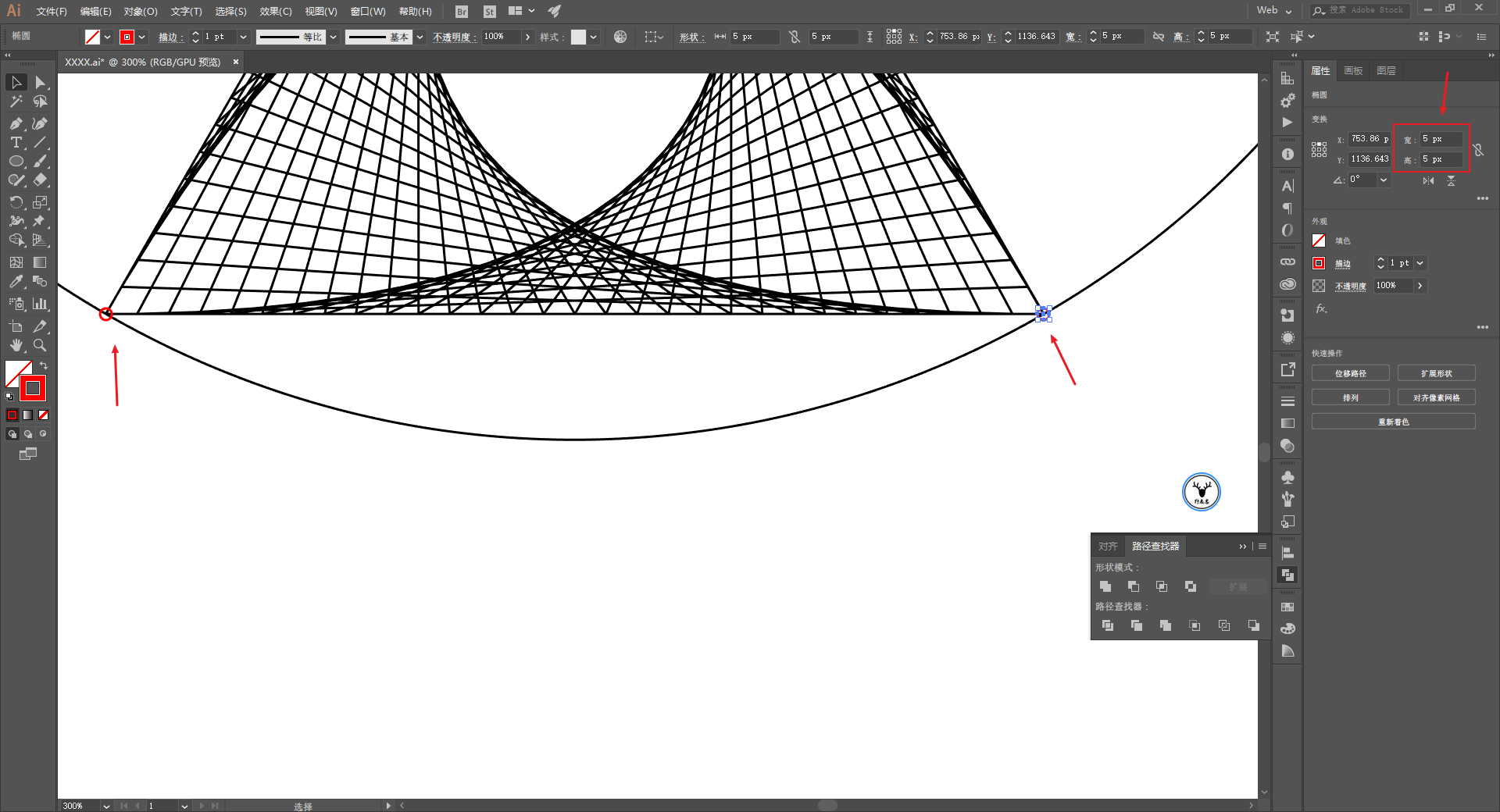Select the Ellipse tool
The width and height of the screenshot is (1500, 812).
click(x=16, y=161)
